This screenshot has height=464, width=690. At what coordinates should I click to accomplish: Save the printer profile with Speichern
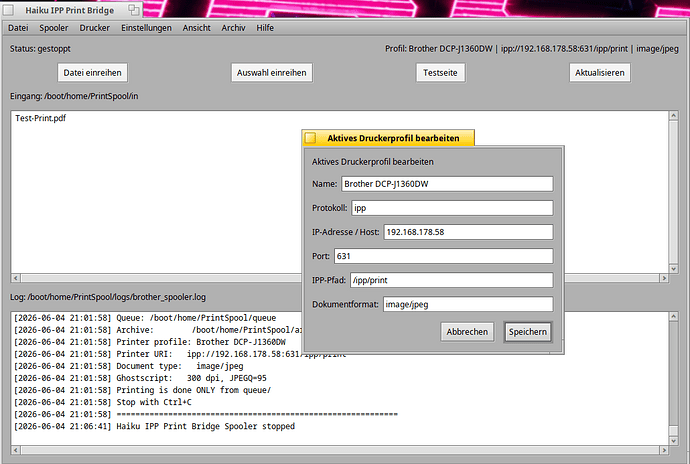click(x=528, y=332)
